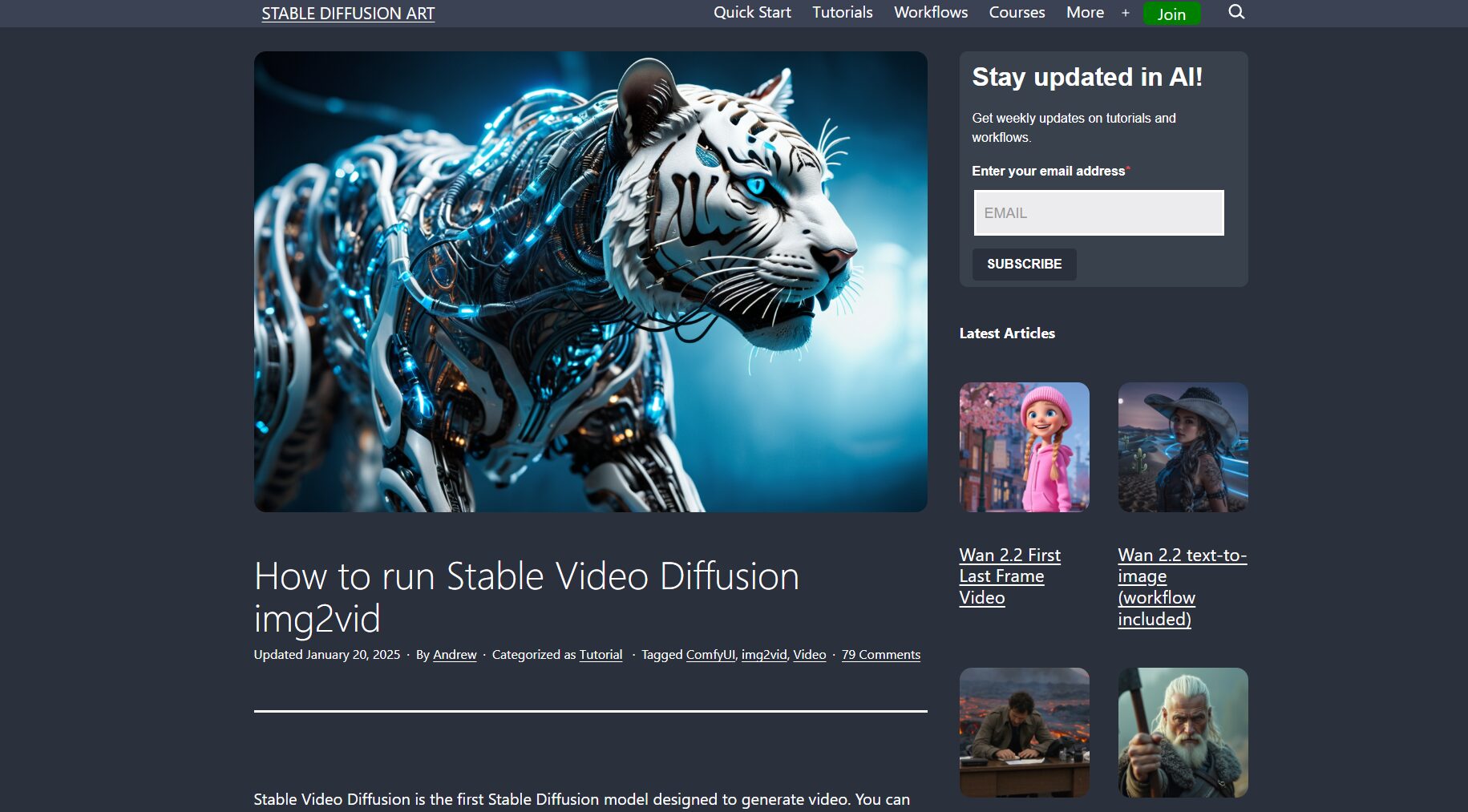Open the Quick Start menu item

tap(752, 12)
